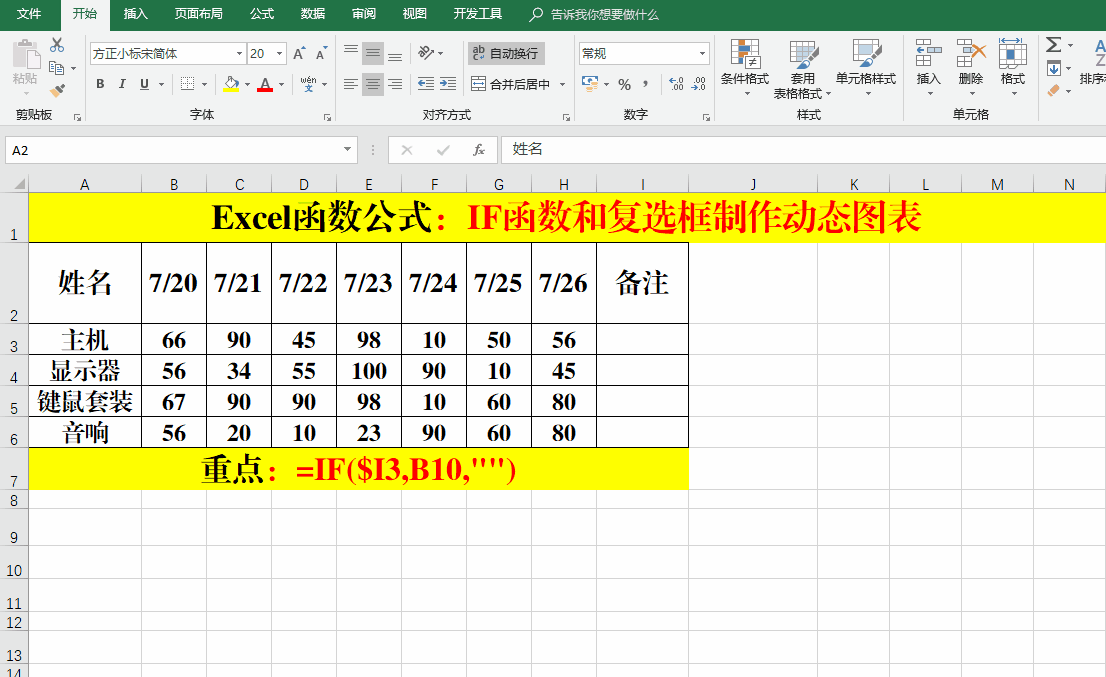Switch to the 插入 ribbon tab
Viewport: 1106px width, 677px height.
[x=135, y=14]
